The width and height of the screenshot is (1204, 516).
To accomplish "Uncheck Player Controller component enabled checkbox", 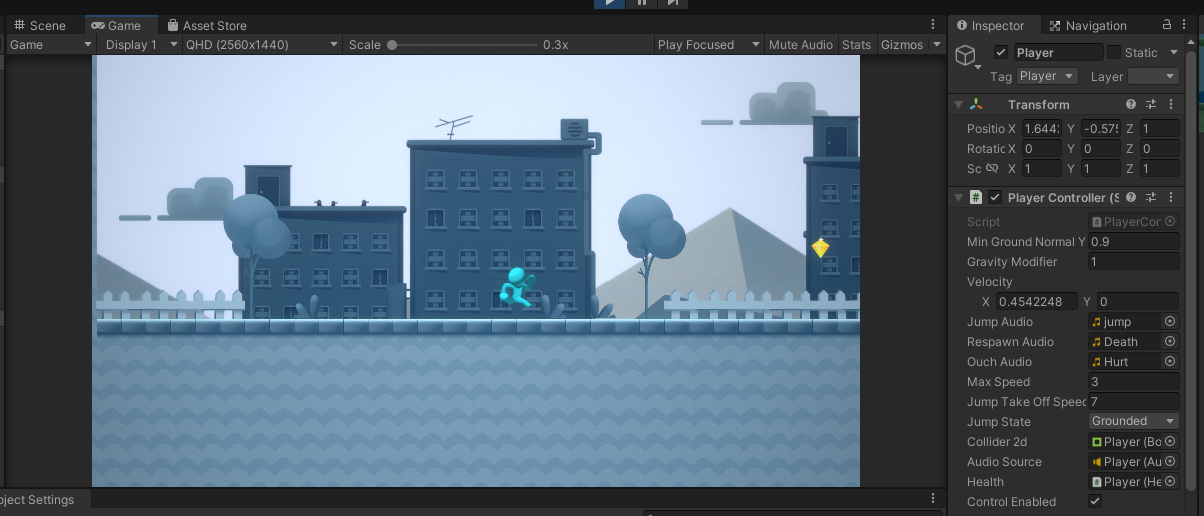I will pyautogui.click(x=995, y=198).
